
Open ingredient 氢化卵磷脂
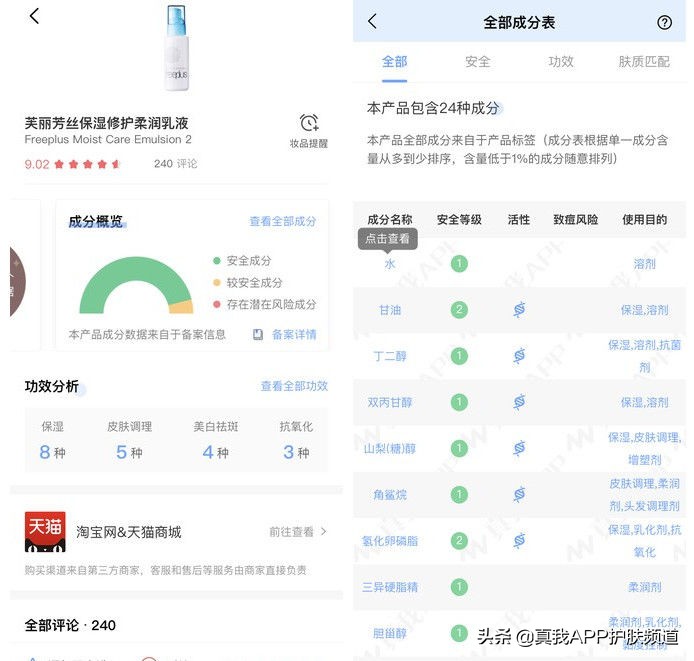click(x=389, y=541)
